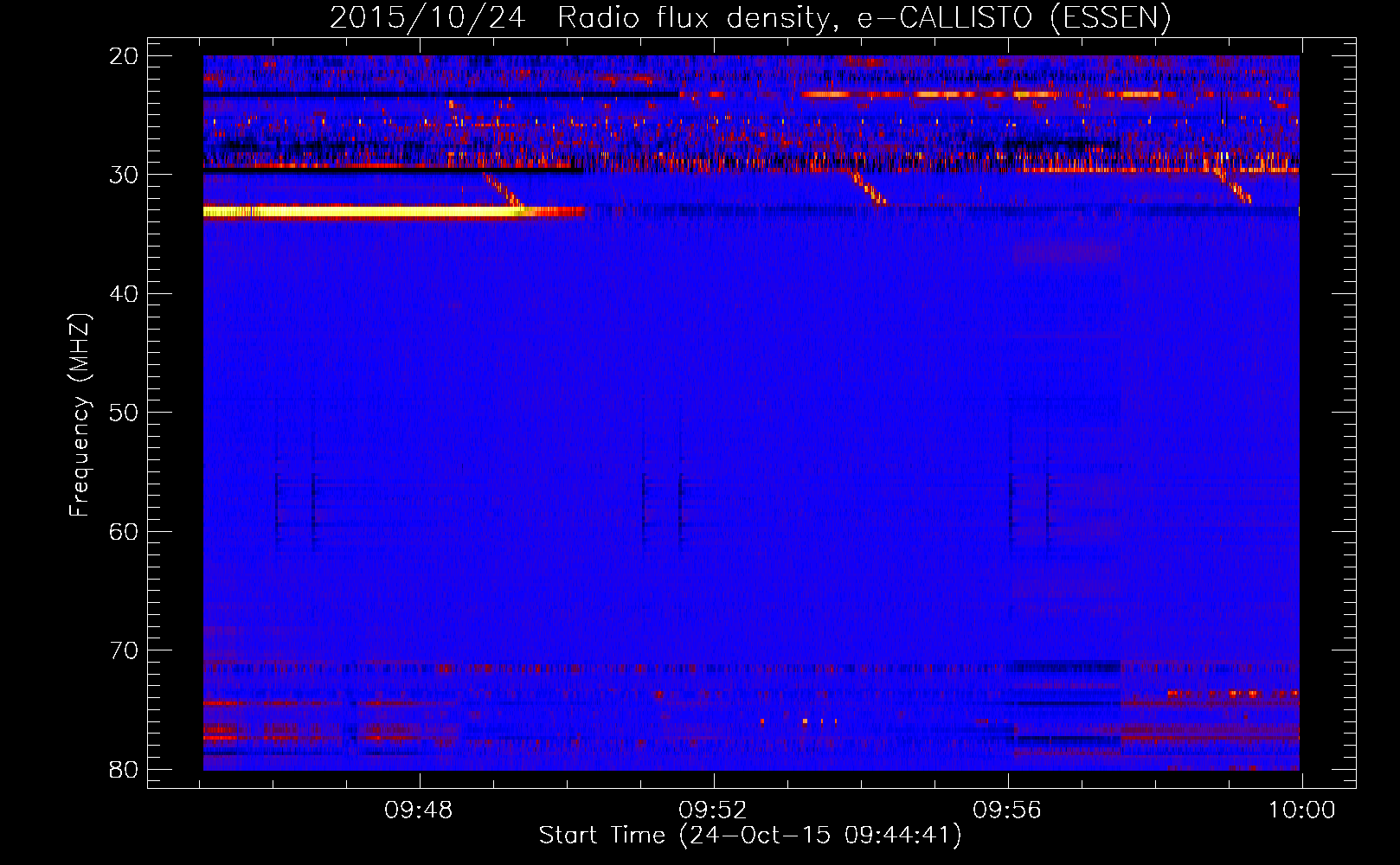1400x865 pixels.
Task: Click the "20" frequency tick label
Action: (x=124, y=56)
